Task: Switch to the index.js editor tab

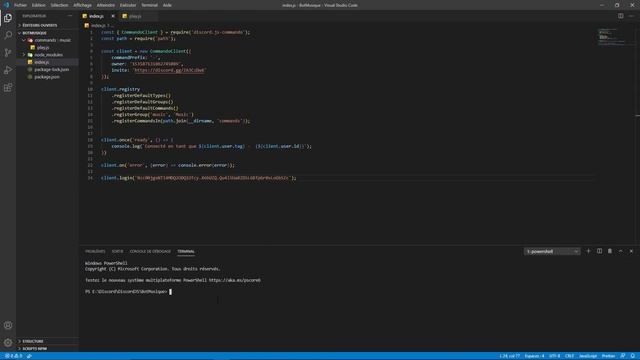Action: click(x=96, y=16)
